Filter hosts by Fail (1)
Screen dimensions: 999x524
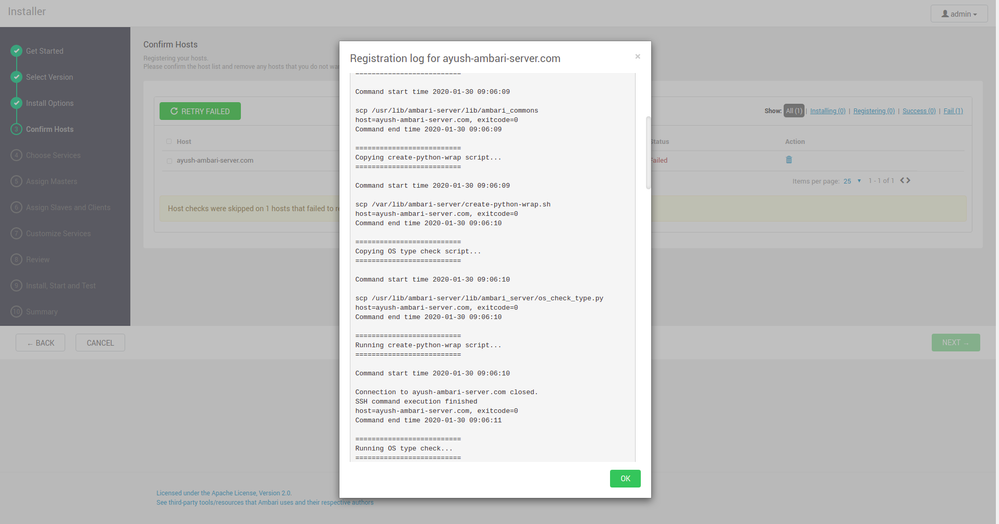coord(953,111)
